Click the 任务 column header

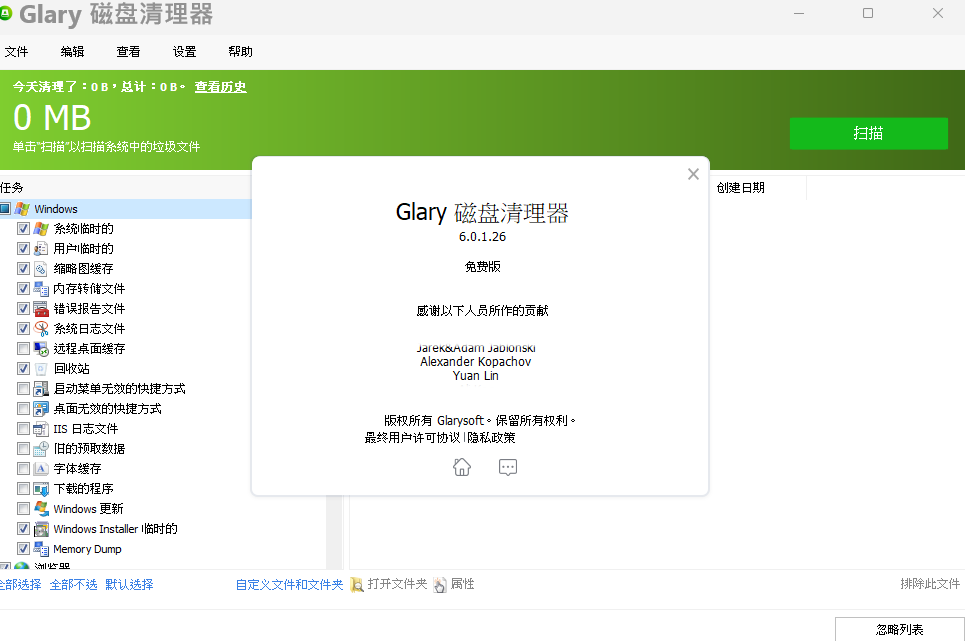point(11,188)
